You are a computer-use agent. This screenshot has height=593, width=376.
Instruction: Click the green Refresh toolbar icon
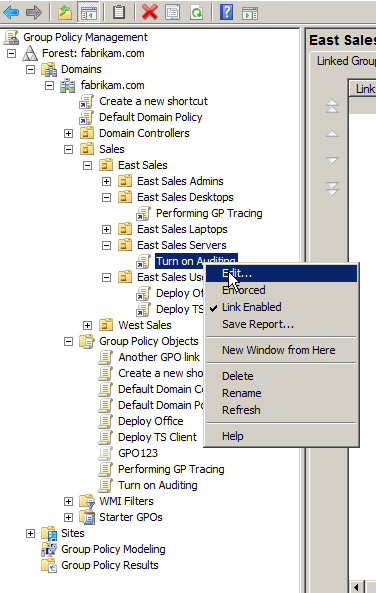196,13
